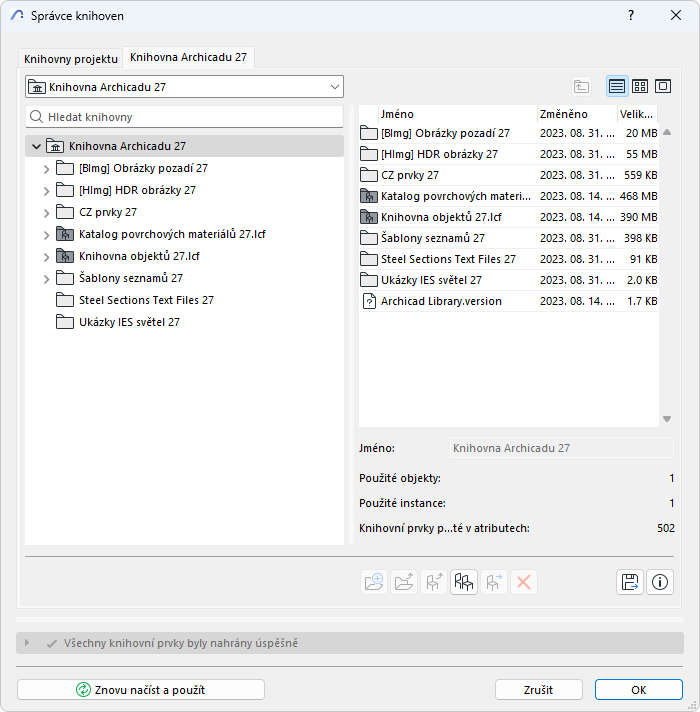Select Ukázky IES světel 27 in tree
Viewport: 700px width, 712px height.
point(129,322)
